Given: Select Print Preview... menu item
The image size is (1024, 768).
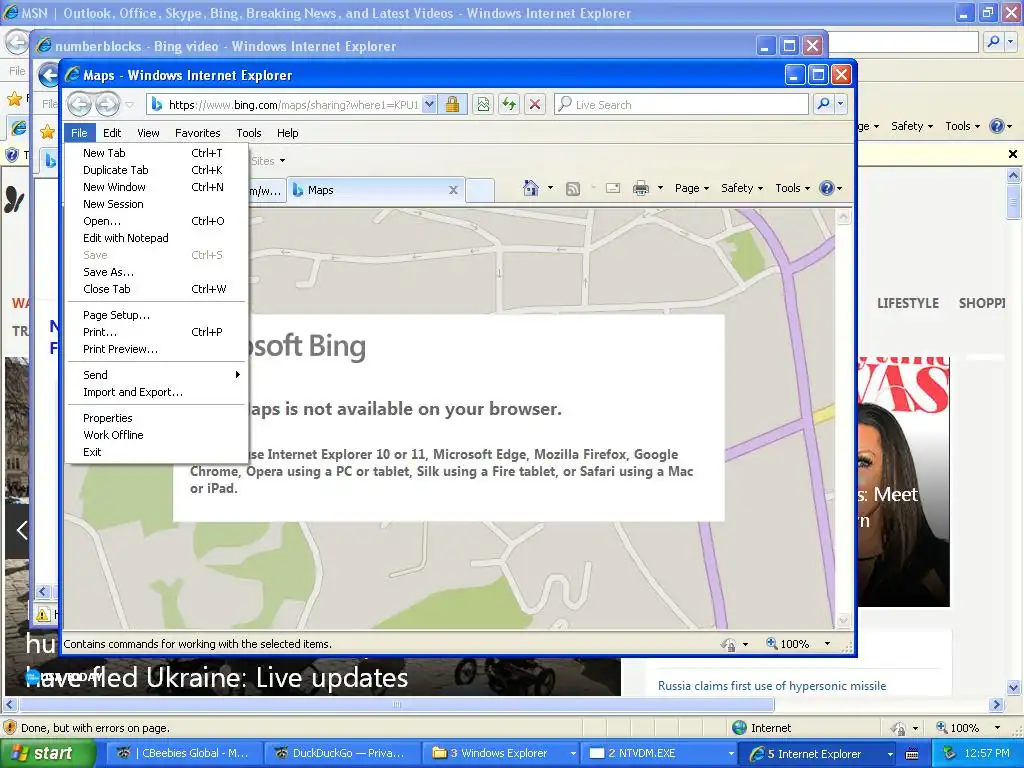Looking at the screenshot, I should click(156, 349).
